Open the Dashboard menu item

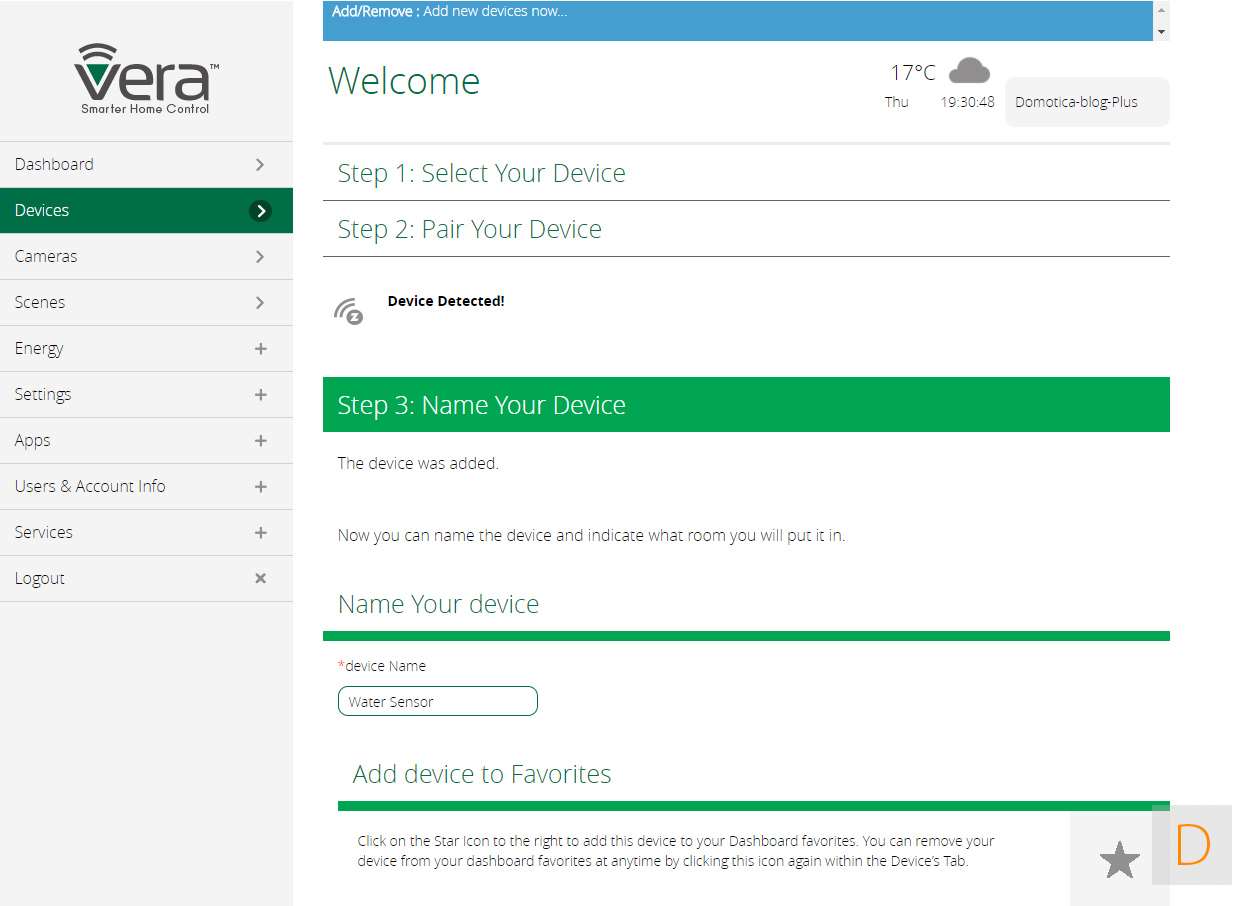[146, 164]
